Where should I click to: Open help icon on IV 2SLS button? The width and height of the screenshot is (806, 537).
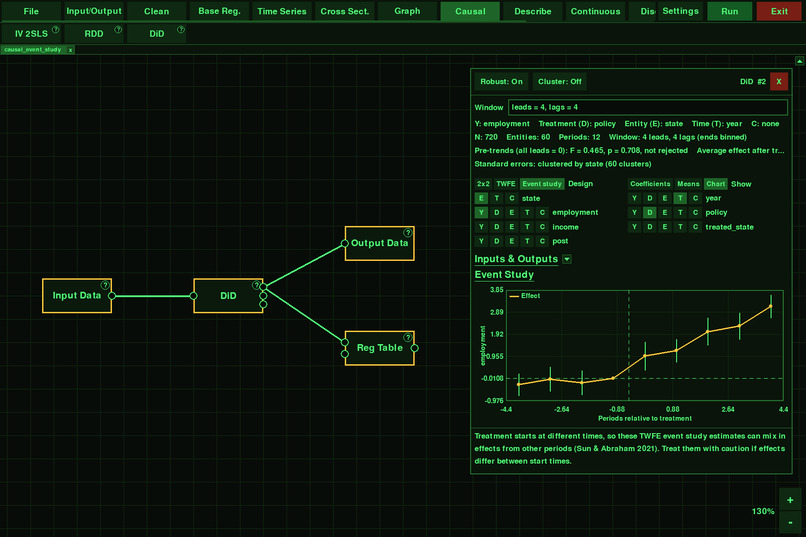(56, 30)
